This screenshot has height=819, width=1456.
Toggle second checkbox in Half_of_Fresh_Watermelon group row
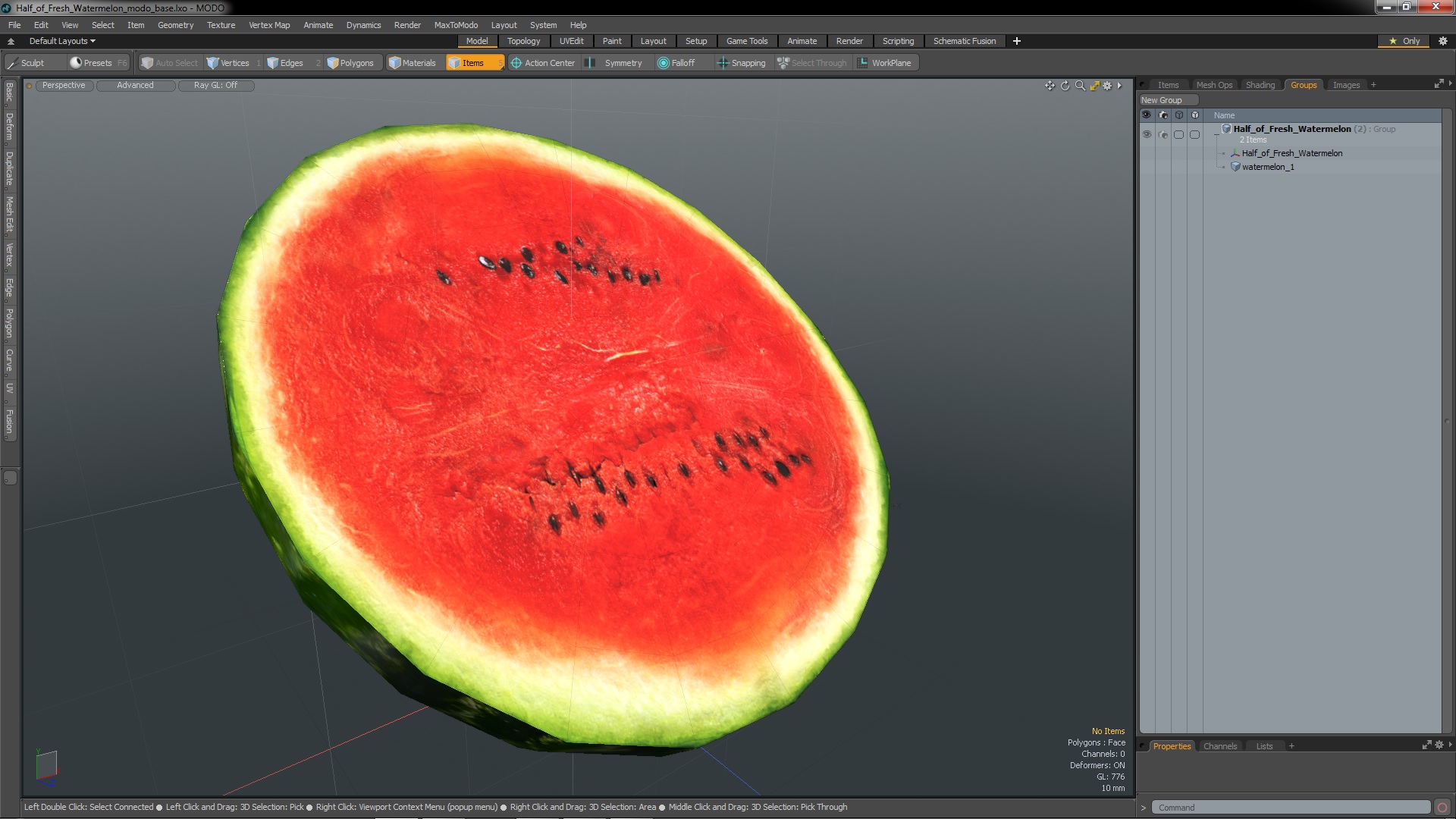click(x=1194, y=134)
